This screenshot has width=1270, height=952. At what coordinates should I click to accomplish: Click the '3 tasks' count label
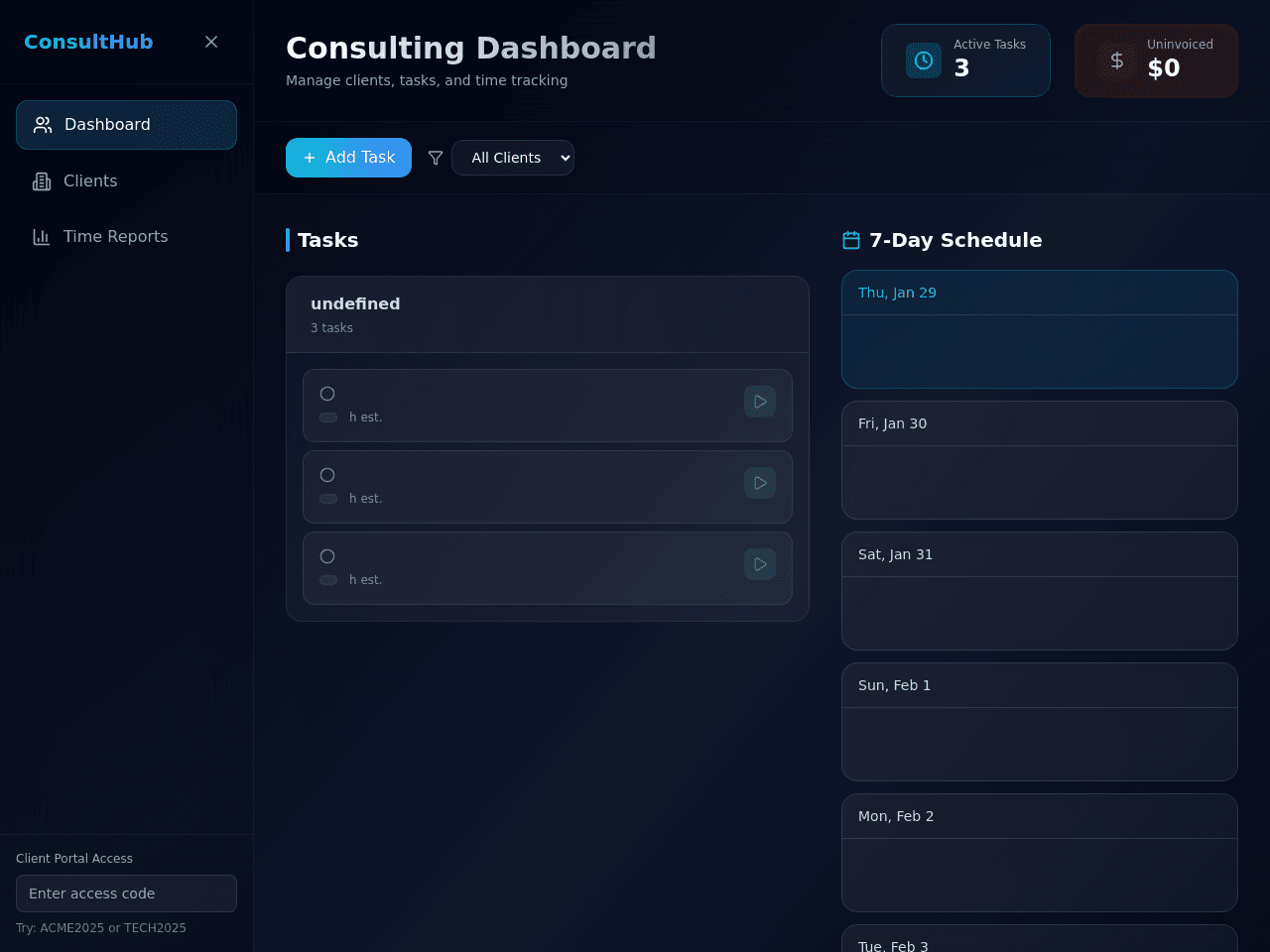coord(331,328)
